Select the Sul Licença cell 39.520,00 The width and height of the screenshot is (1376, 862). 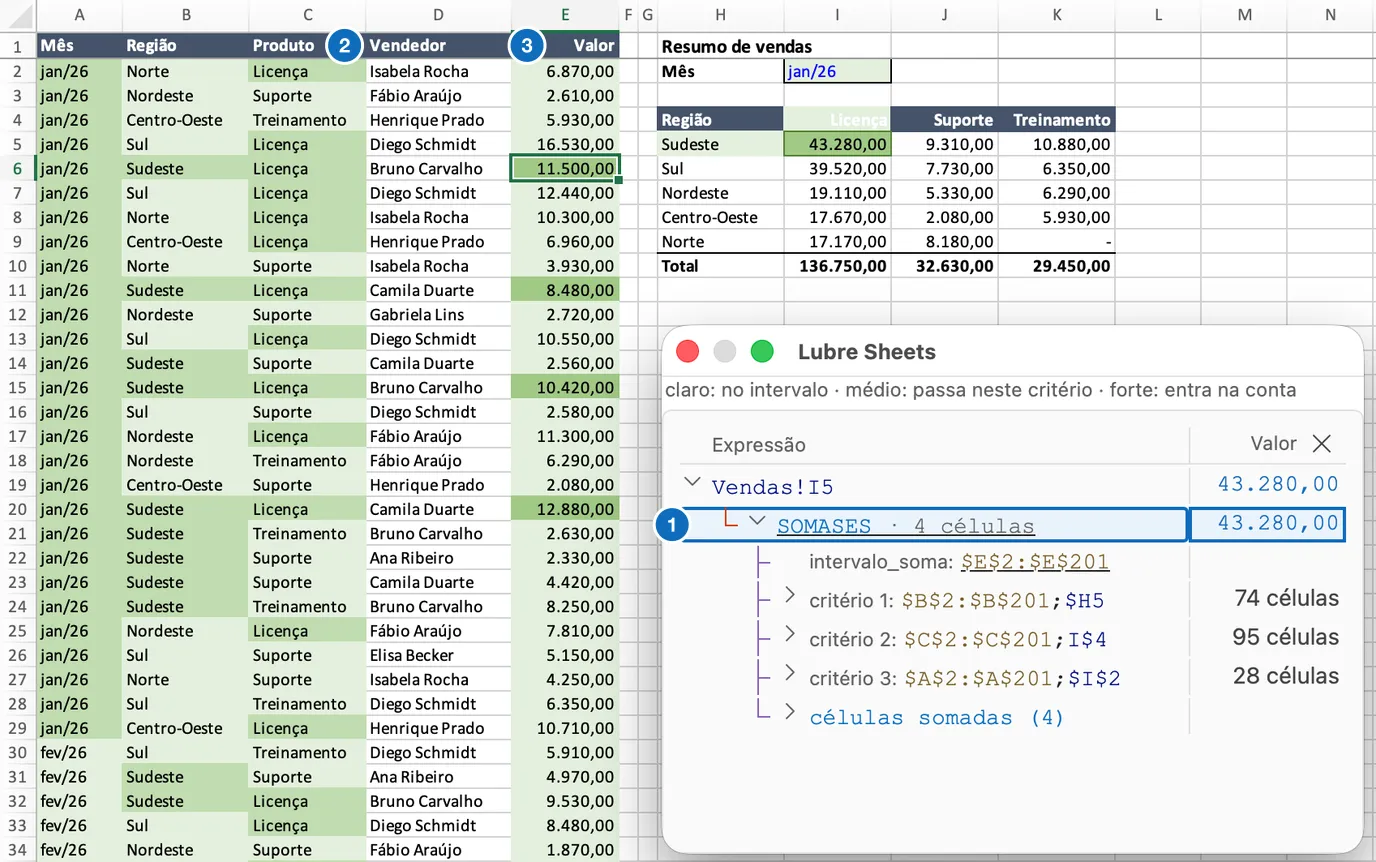coord(837,168)
